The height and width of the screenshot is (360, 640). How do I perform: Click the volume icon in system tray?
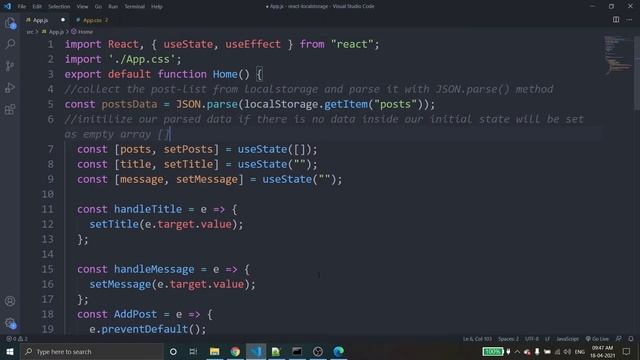point(567,351)
